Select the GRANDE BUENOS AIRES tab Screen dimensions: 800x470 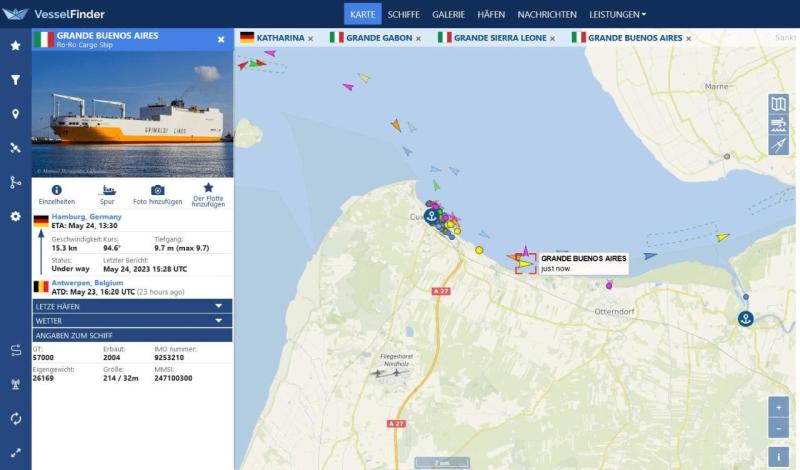(635, 38)
